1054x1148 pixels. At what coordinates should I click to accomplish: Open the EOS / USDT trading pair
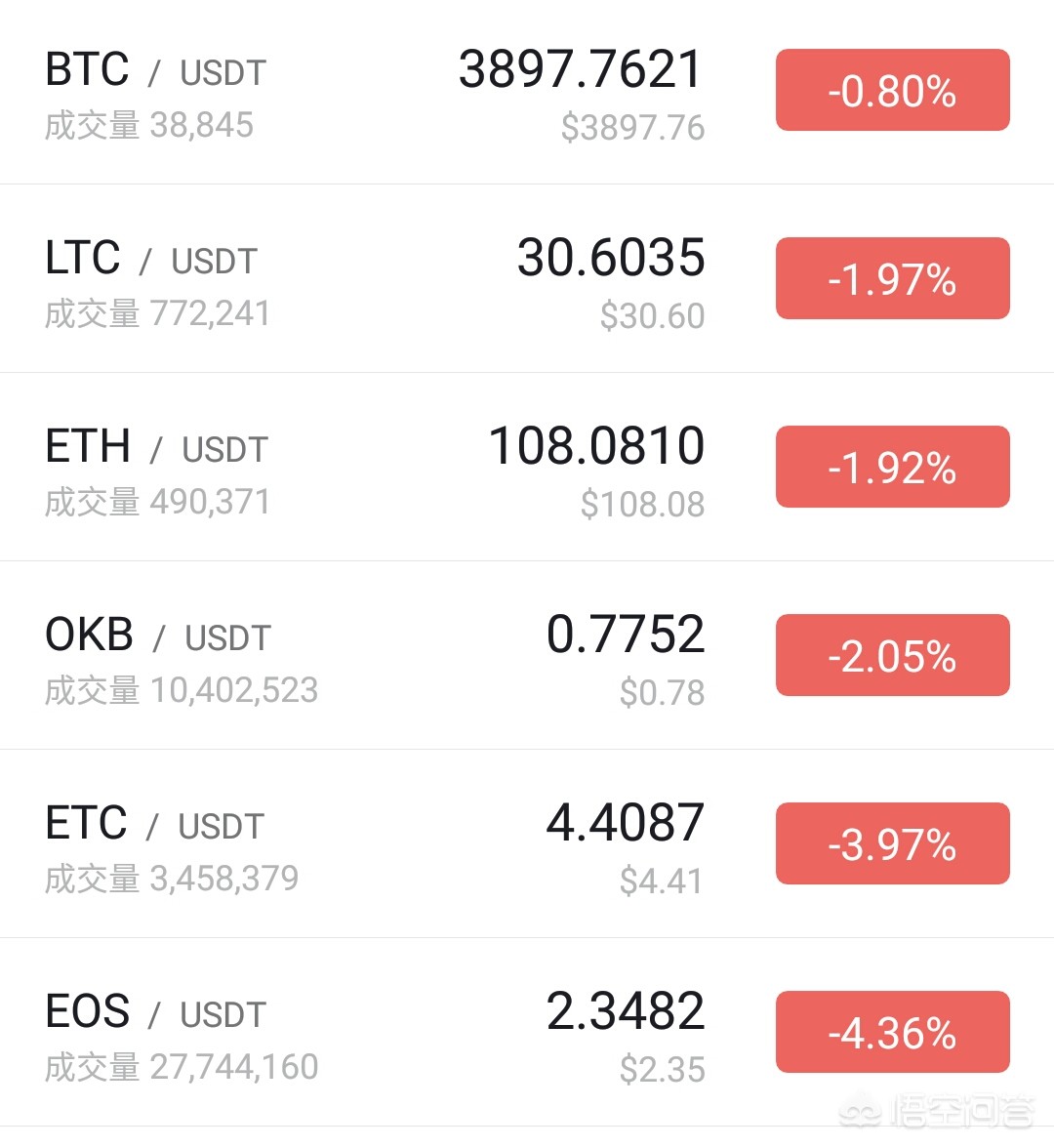coord(156,1013)
